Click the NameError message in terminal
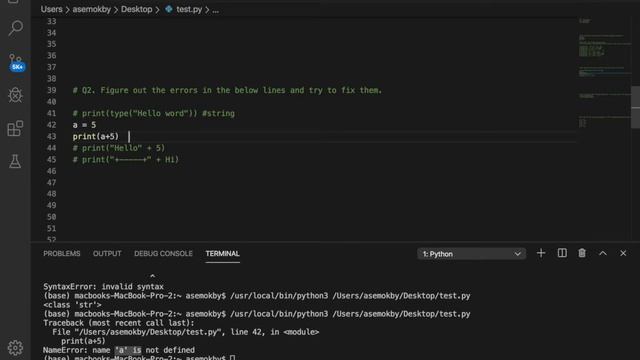Viewport: 640px width, 360px height. coord(119,350)
